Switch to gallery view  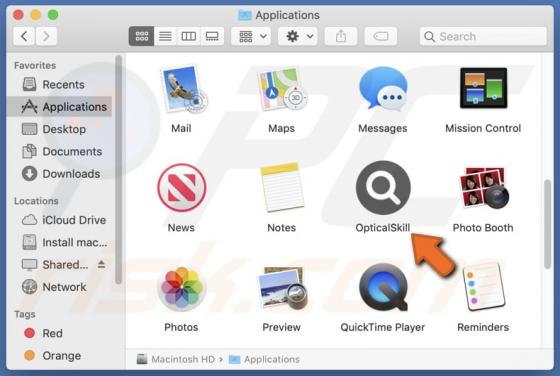(x=212, y=36)
